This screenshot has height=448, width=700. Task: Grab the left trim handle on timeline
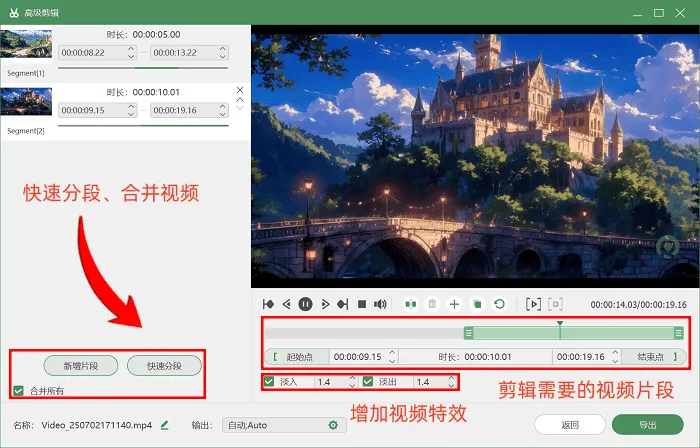tap(468, 333)
